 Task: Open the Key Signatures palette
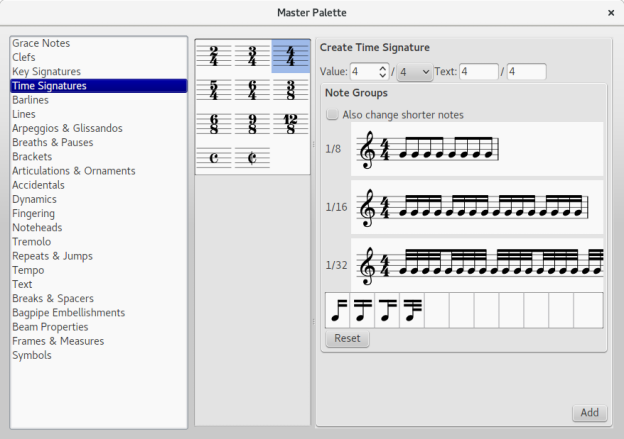pyautogui.click(x=47, y=71)
